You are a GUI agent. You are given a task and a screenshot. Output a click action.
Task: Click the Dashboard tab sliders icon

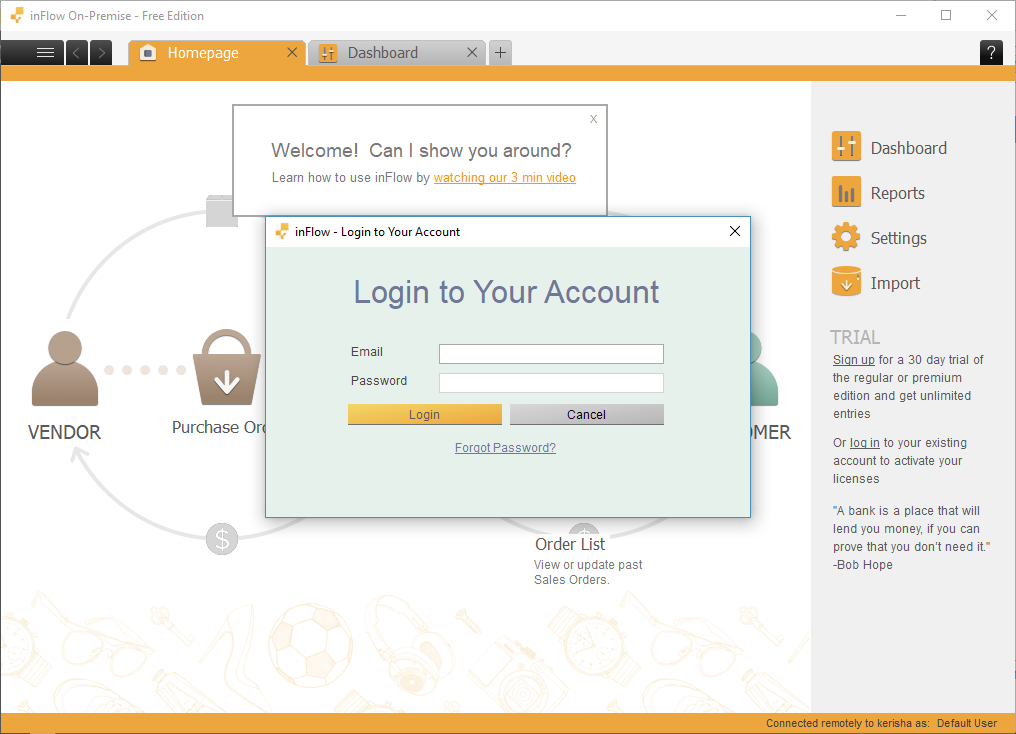click(328, 53)
